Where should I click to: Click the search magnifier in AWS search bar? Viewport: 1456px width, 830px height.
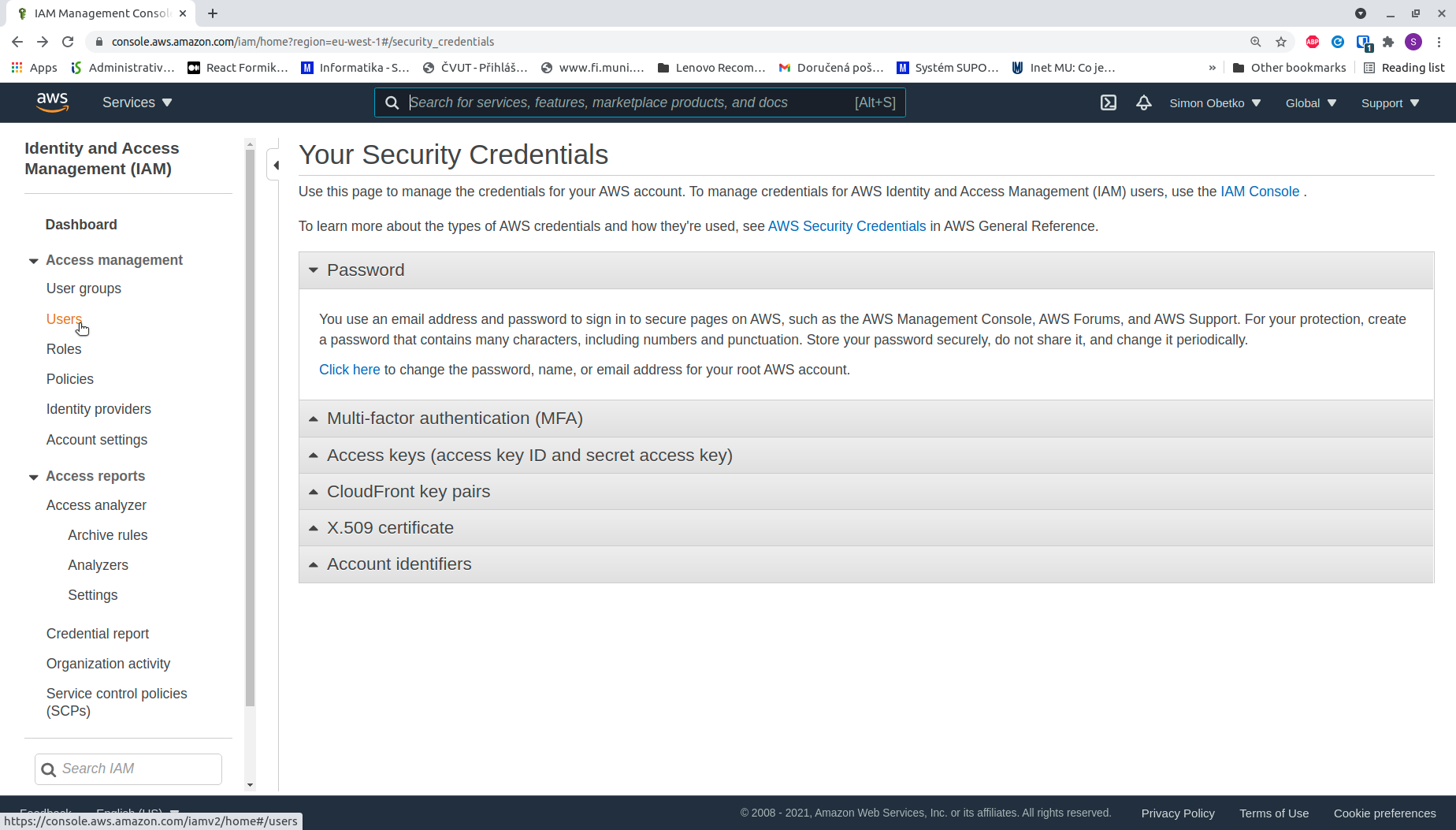392,102
